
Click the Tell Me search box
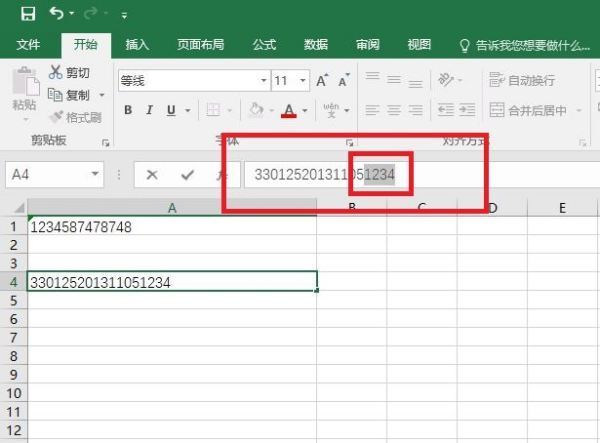click(x=525, y=45)
